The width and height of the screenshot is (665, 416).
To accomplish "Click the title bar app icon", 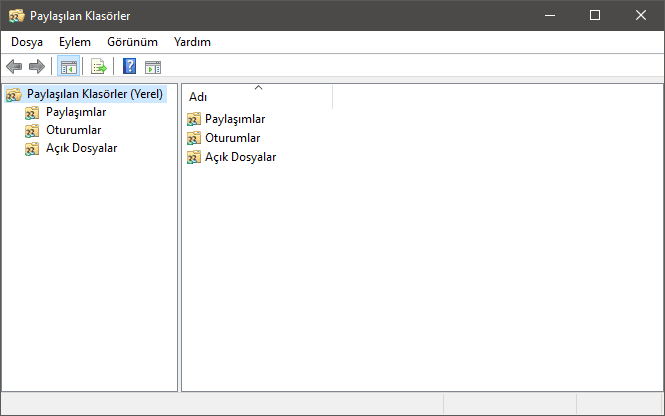I will click(x=17, y=16).
